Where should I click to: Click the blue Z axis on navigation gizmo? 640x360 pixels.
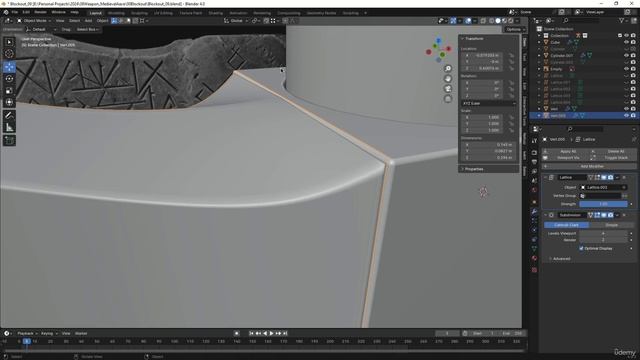[438, 41]
